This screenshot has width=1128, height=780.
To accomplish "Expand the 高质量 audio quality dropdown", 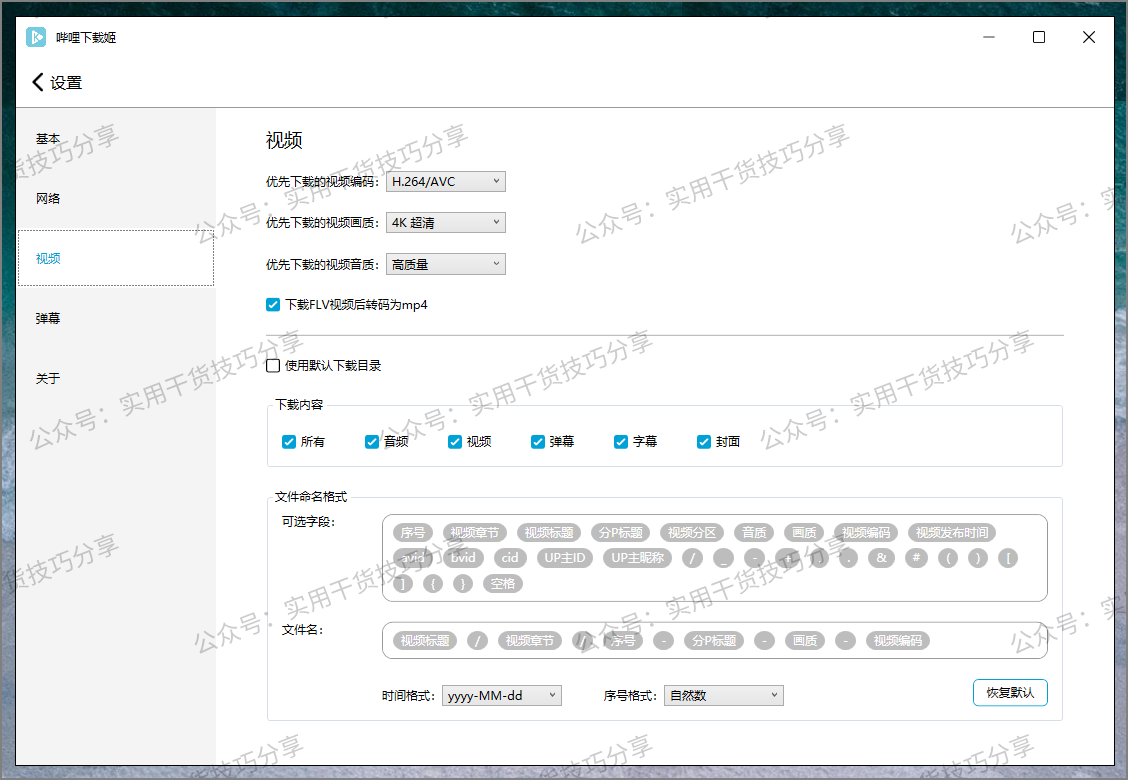I will (445, 264).
